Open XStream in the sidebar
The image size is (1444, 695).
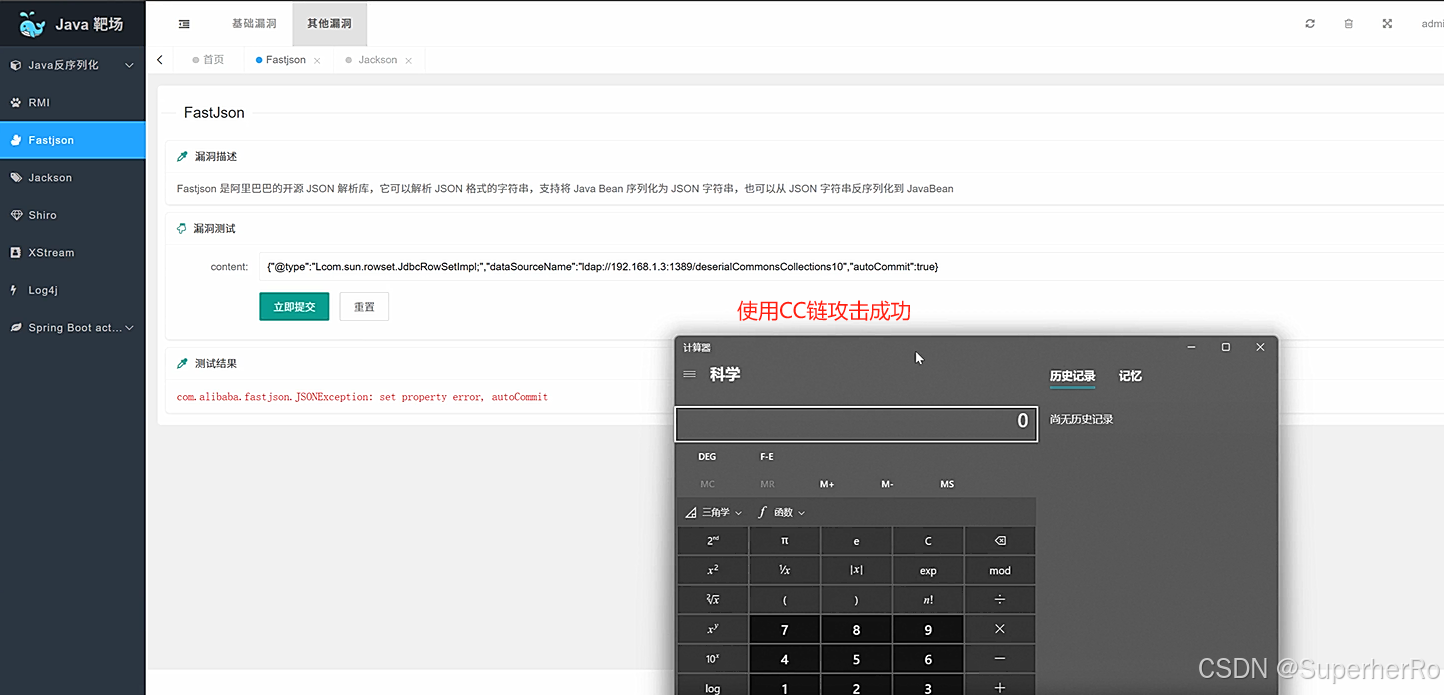tap(72, 253)
